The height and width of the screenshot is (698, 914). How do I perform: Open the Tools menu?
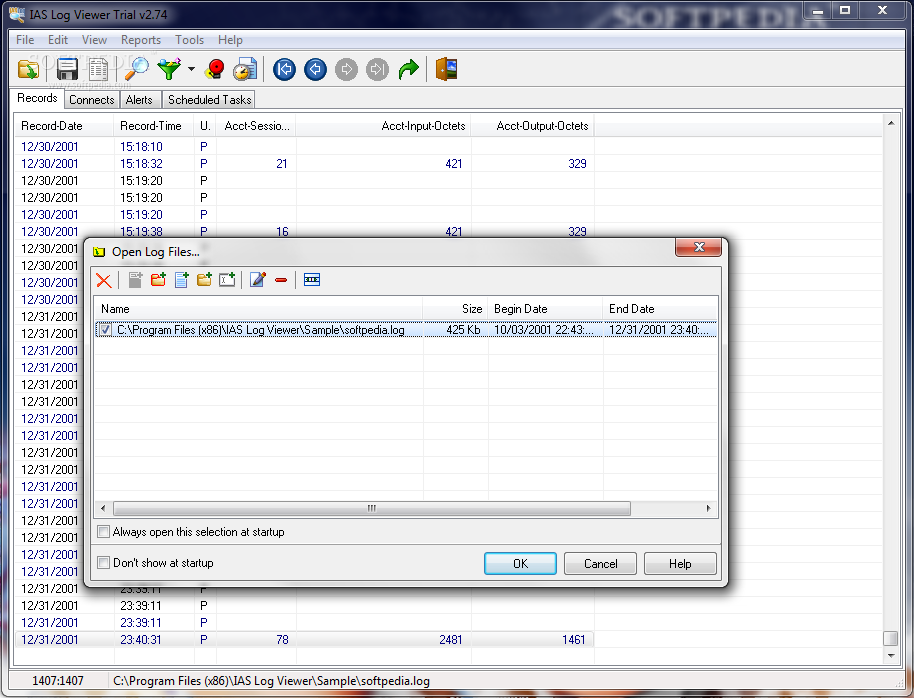[189, 40]
